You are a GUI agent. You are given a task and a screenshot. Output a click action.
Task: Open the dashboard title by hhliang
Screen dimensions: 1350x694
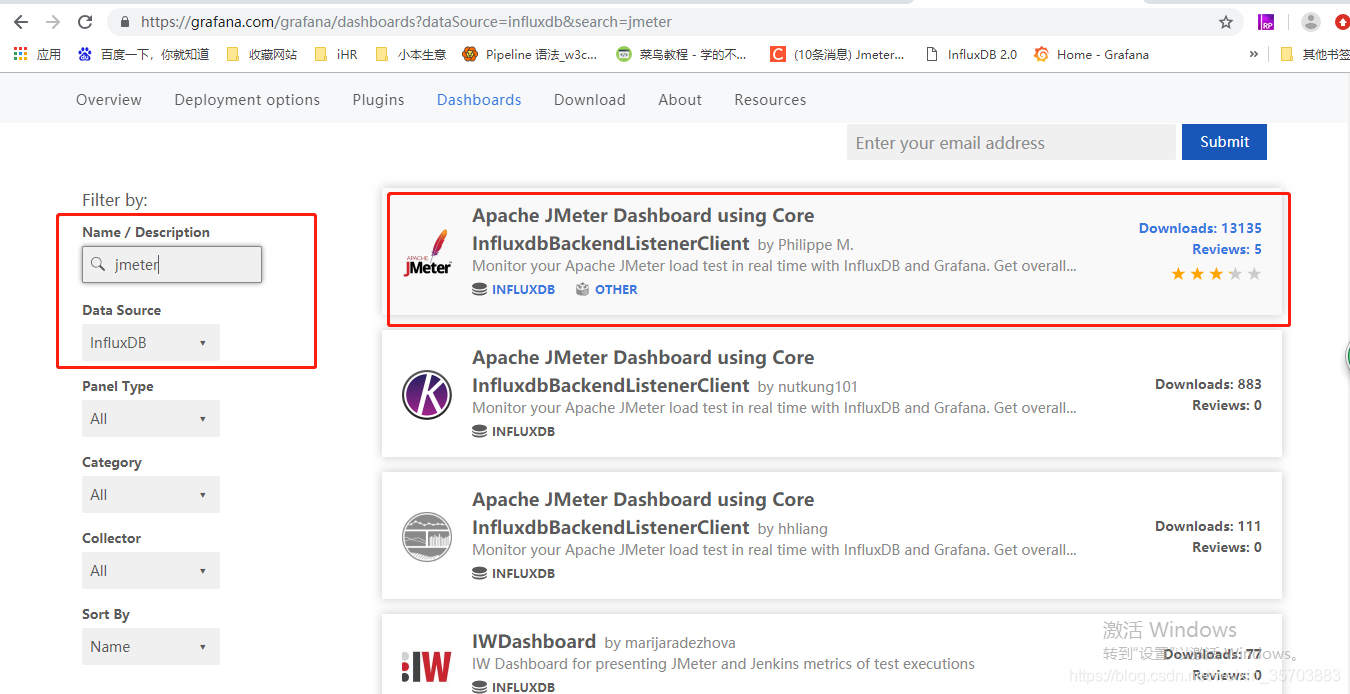tap(643, 513)
